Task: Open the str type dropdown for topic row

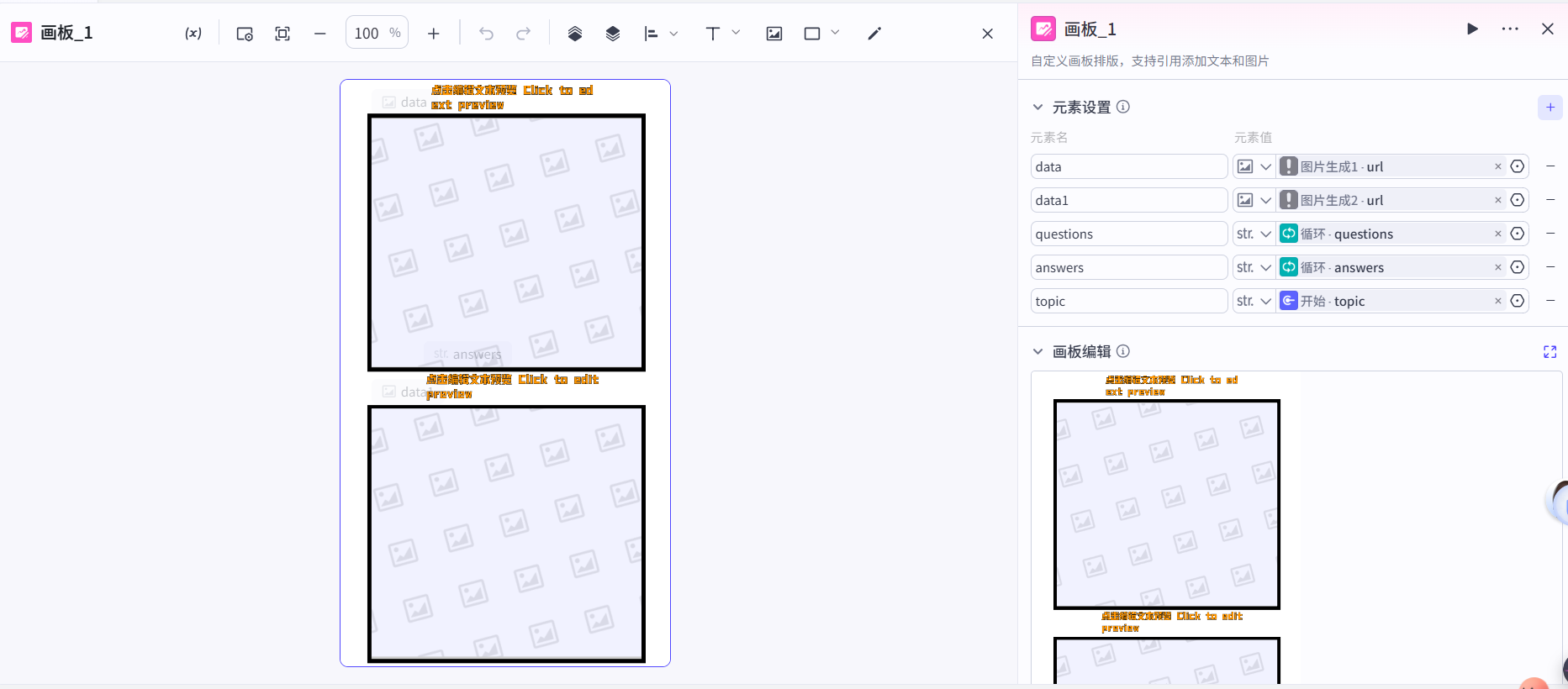Action: coord(1254,301)
